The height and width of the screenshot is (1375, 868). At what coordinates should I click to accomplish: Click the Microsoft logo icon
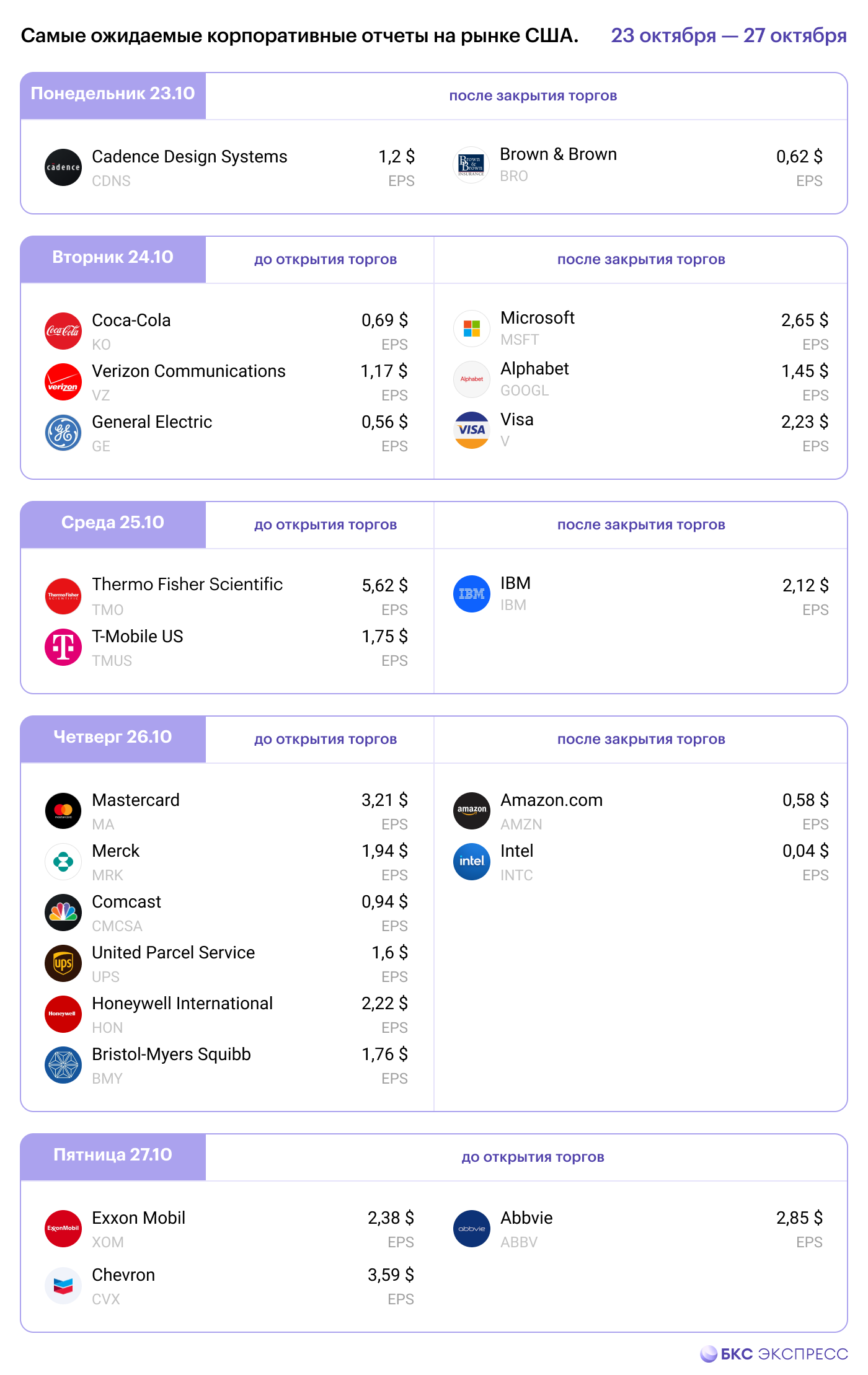[472, 329]
